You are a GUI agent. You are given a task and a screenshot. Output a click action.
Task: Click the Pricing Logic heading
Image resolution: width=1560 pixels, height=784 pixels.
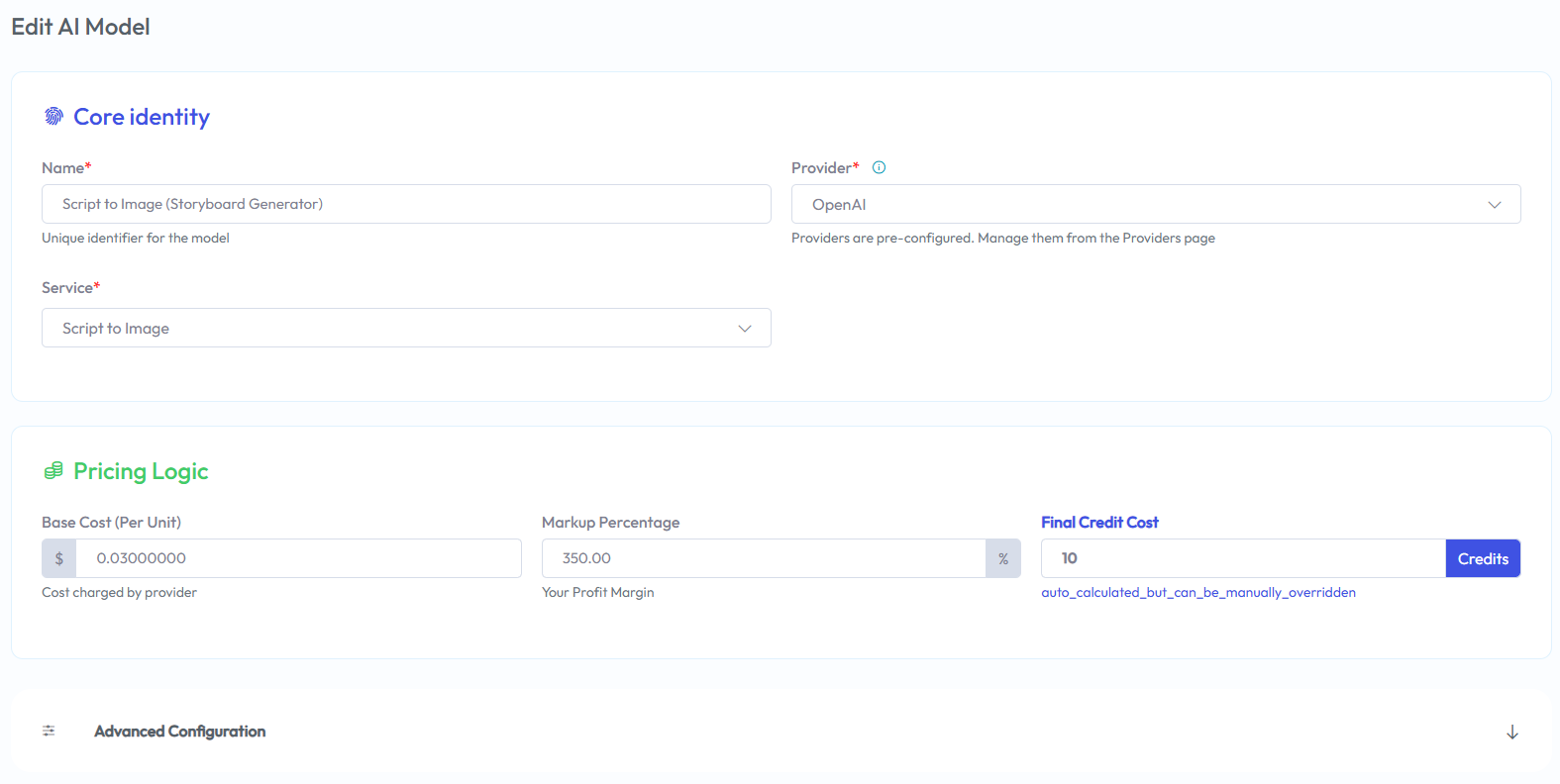coord(141,471)
